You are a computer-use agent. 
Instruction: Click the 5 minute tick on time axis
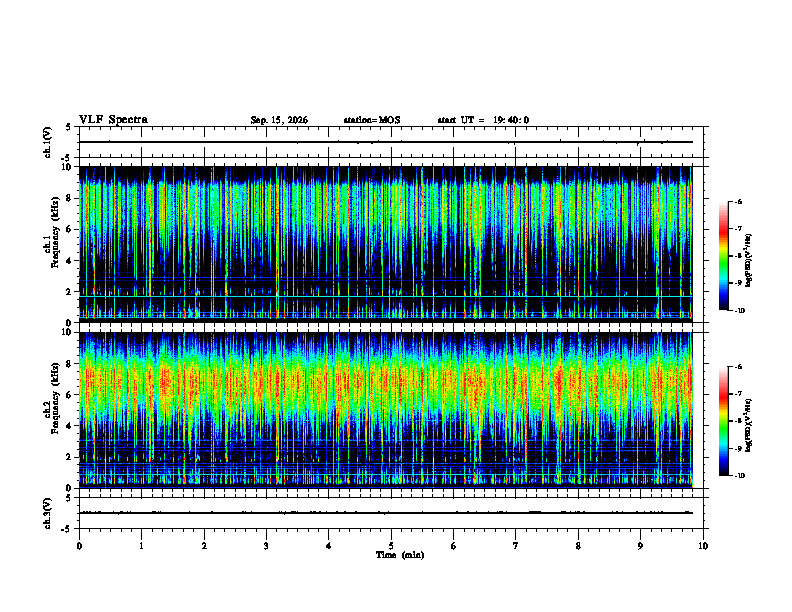click(391, 546)
